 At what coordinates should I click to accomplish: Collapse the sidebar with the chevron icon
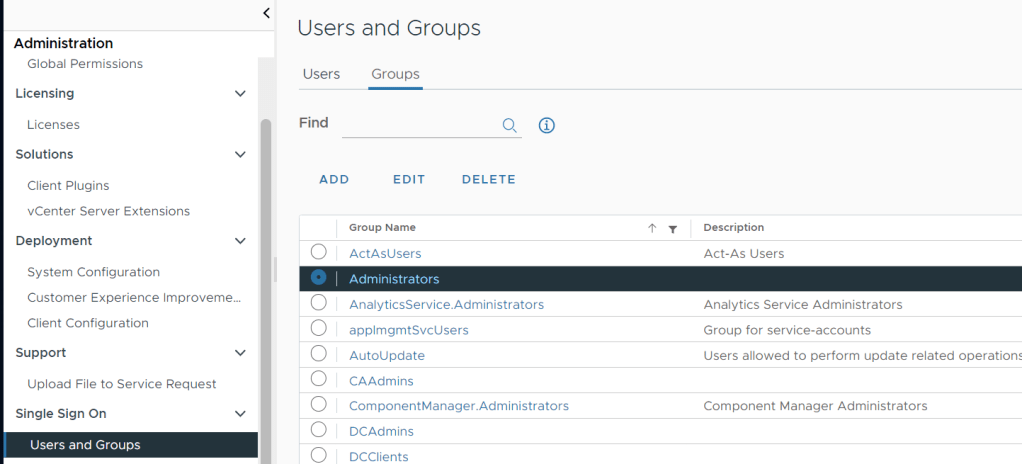266,13
